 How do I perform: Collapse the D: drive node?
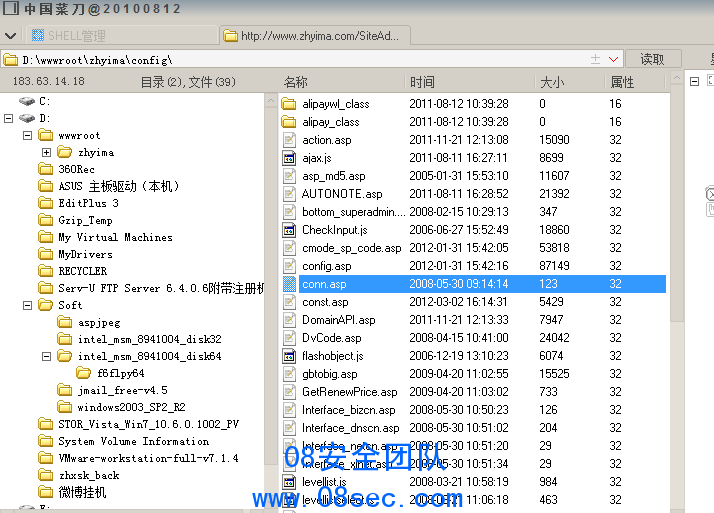point(9,118)
